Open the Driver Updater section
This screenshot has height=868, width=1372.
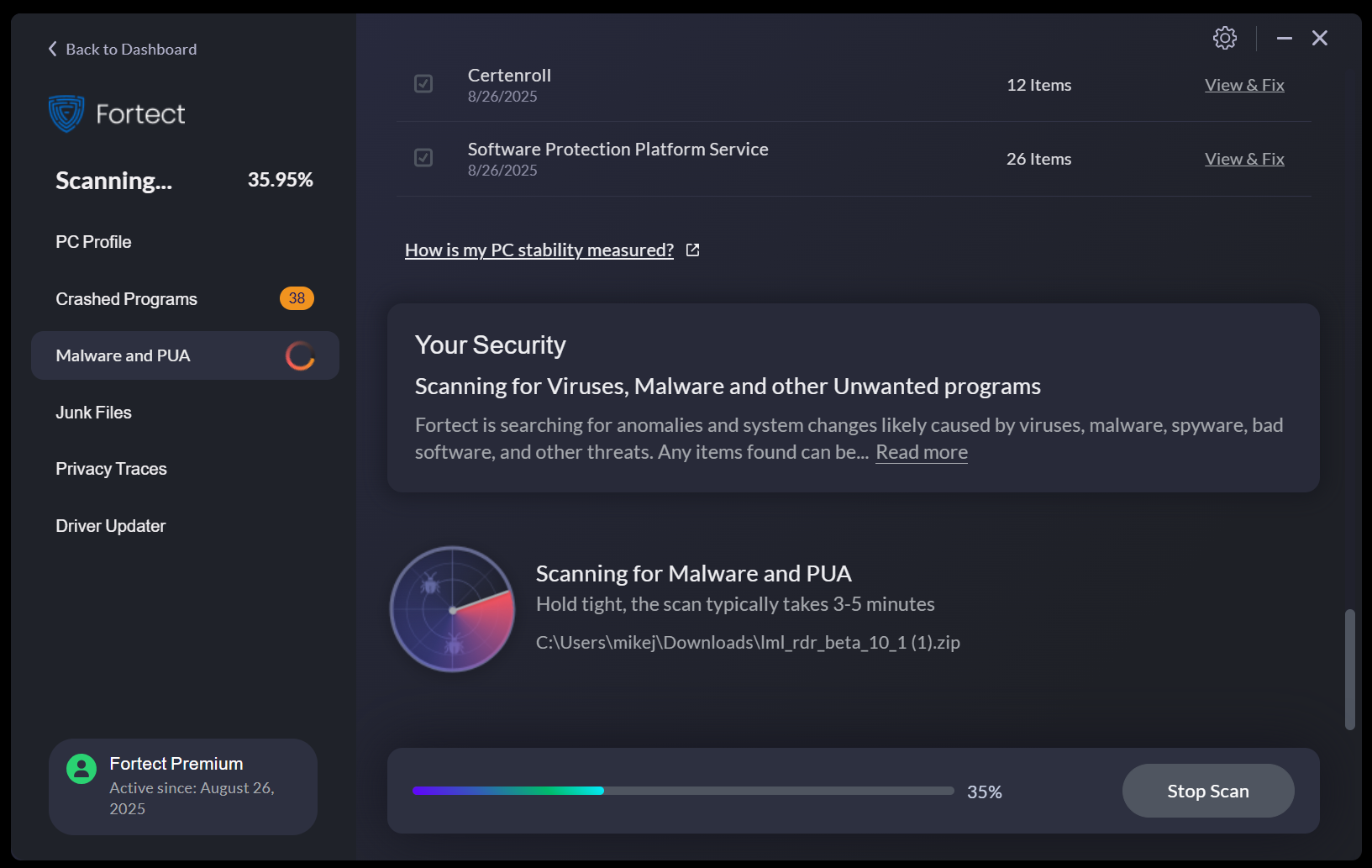[x=110, y=526]
